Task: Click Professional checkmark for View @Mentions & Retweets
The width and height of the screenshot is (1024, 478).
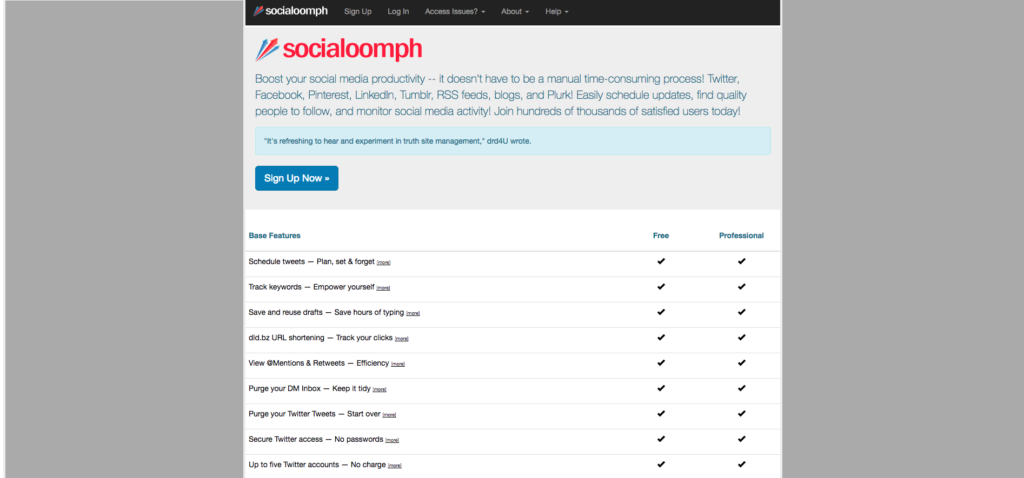Action: [741, 362]
